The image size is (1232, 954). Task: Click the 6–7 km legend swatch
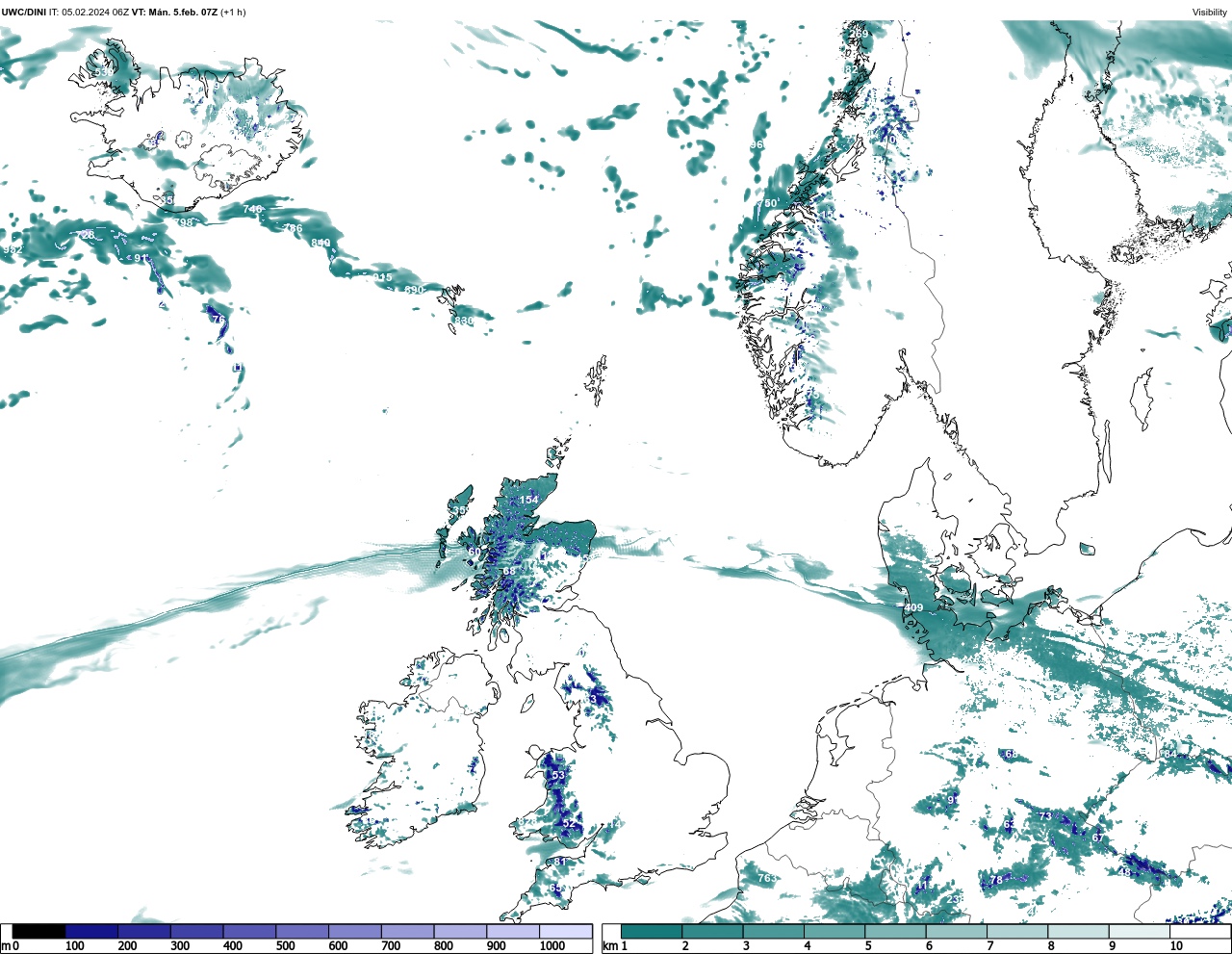tap(956, 931)
